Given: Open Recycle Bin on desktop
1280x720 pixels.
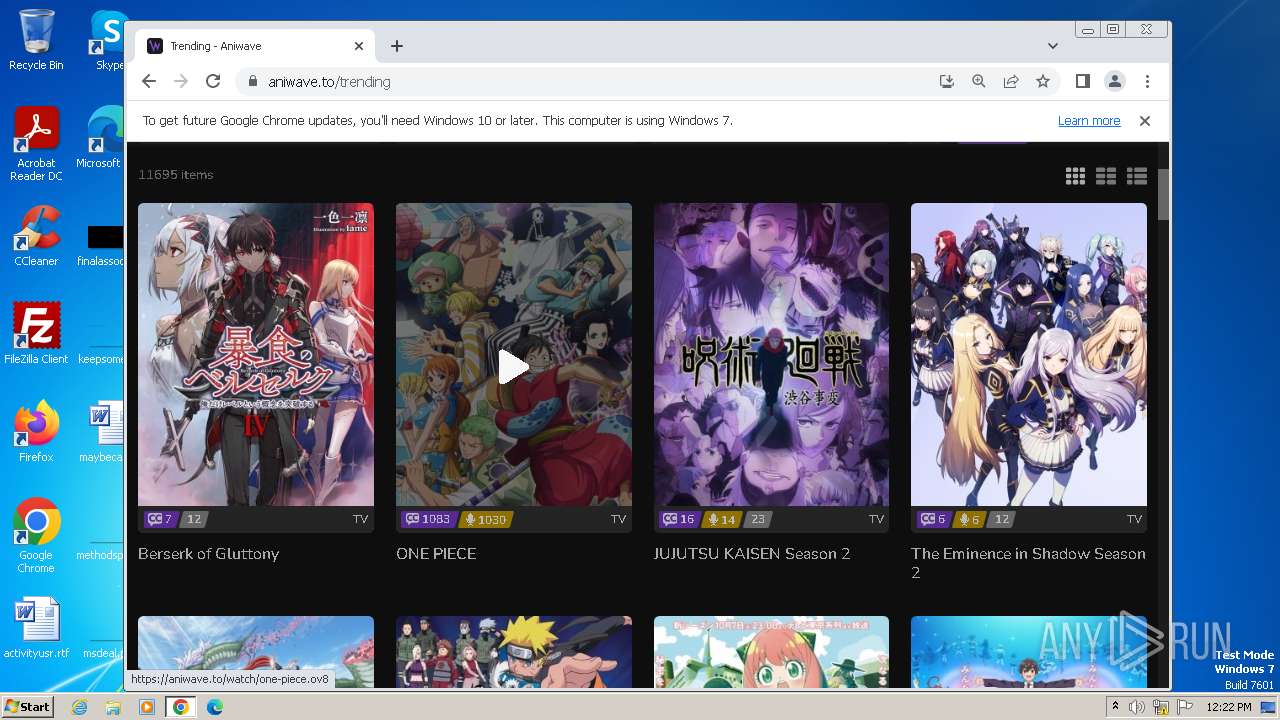Looking at the screenshot, I should click(x=36, y=40).
